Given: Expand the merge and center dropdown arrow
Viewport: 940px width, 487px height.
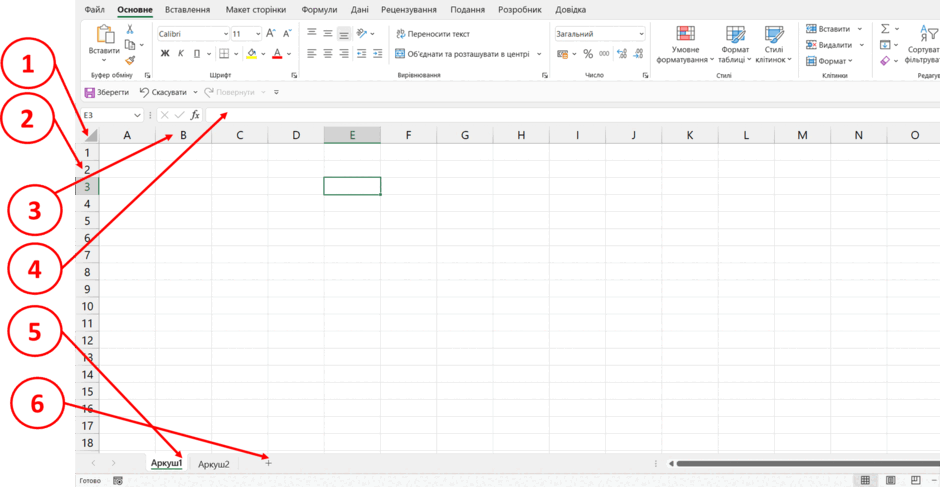Looking at the screenshot, I should click(539, 54).
